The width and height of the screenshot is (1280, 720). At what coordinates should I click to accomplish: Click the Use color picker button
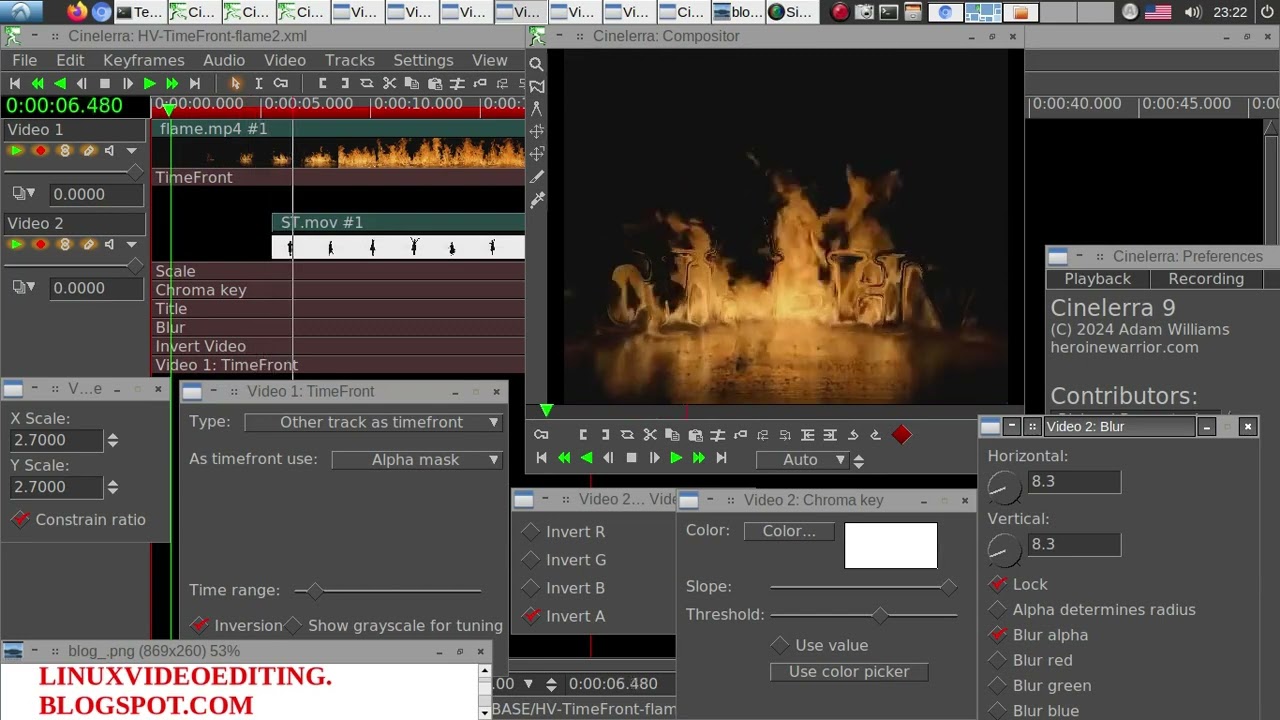(849, 672)
